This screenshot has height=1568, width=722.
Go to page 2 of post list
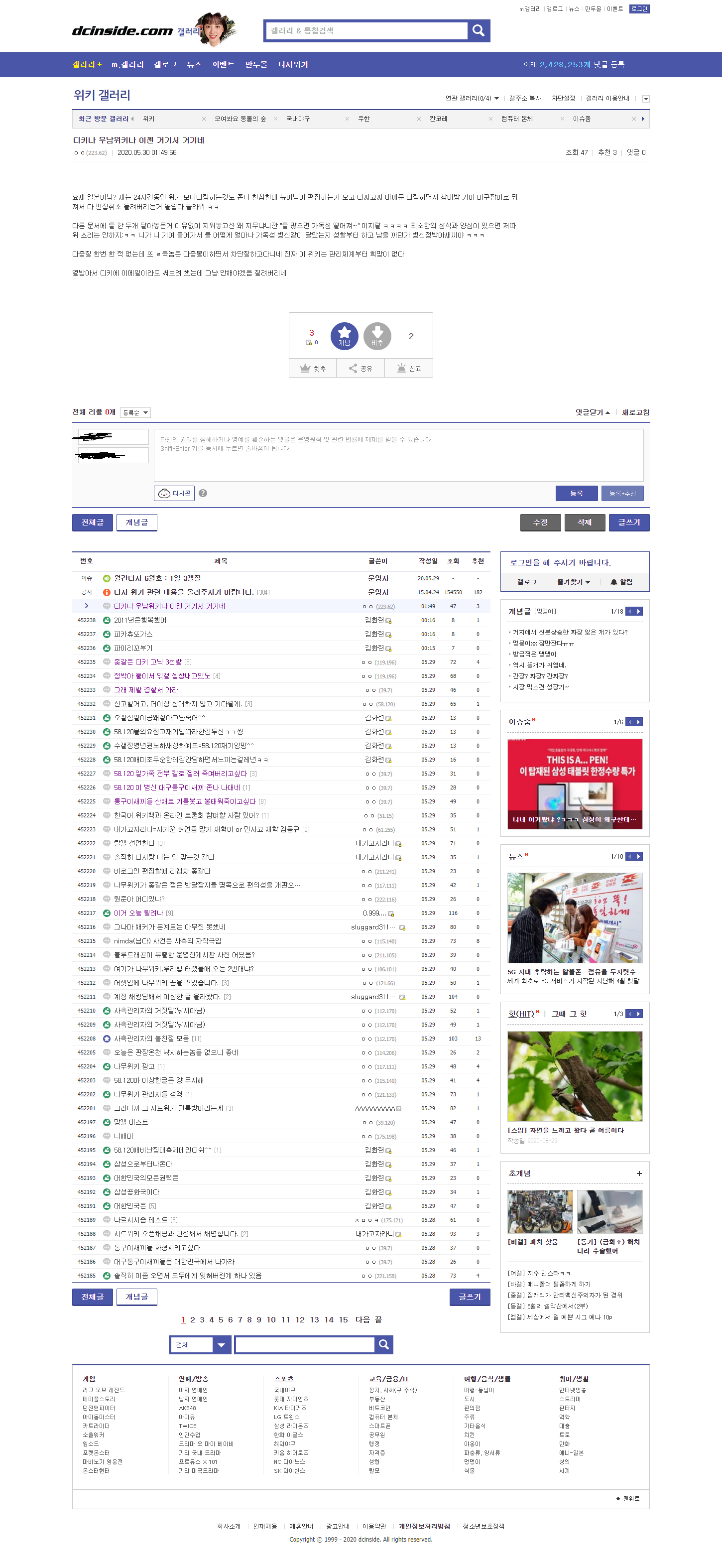pos(193,1319)
